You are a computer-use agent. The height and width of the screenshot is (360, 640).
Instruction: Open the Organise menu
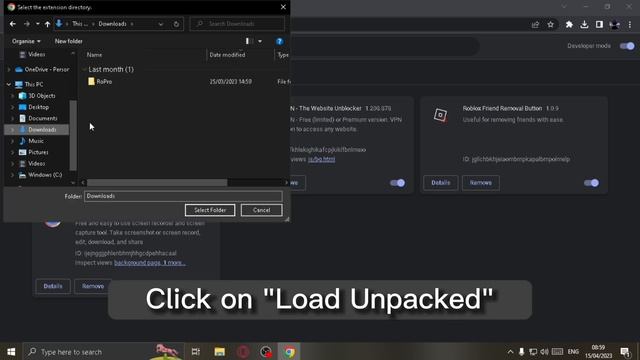26,41
